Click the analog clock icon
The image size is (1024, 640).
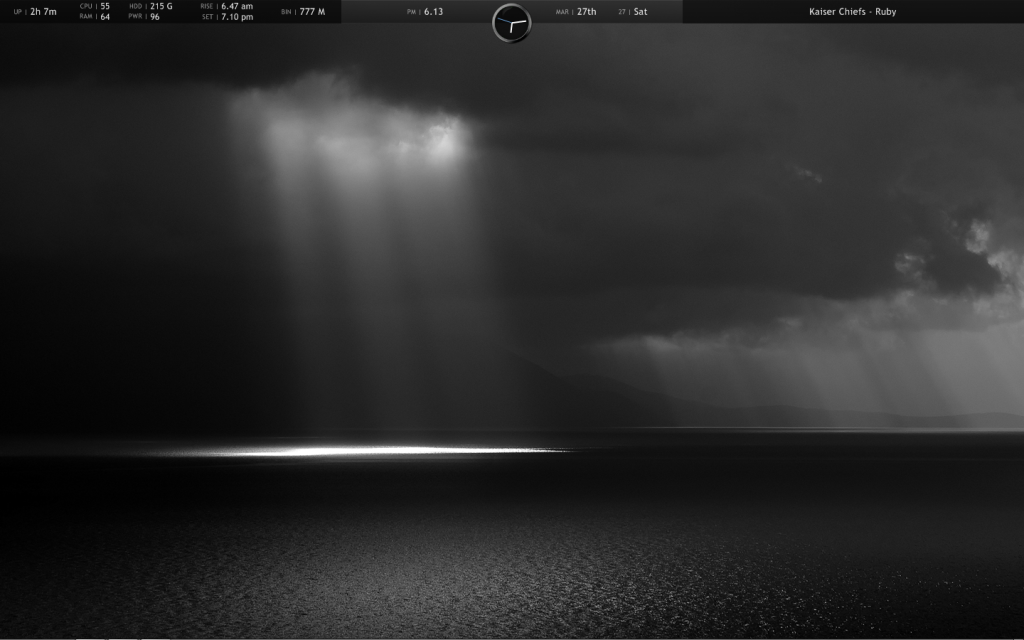pos(511,23)
